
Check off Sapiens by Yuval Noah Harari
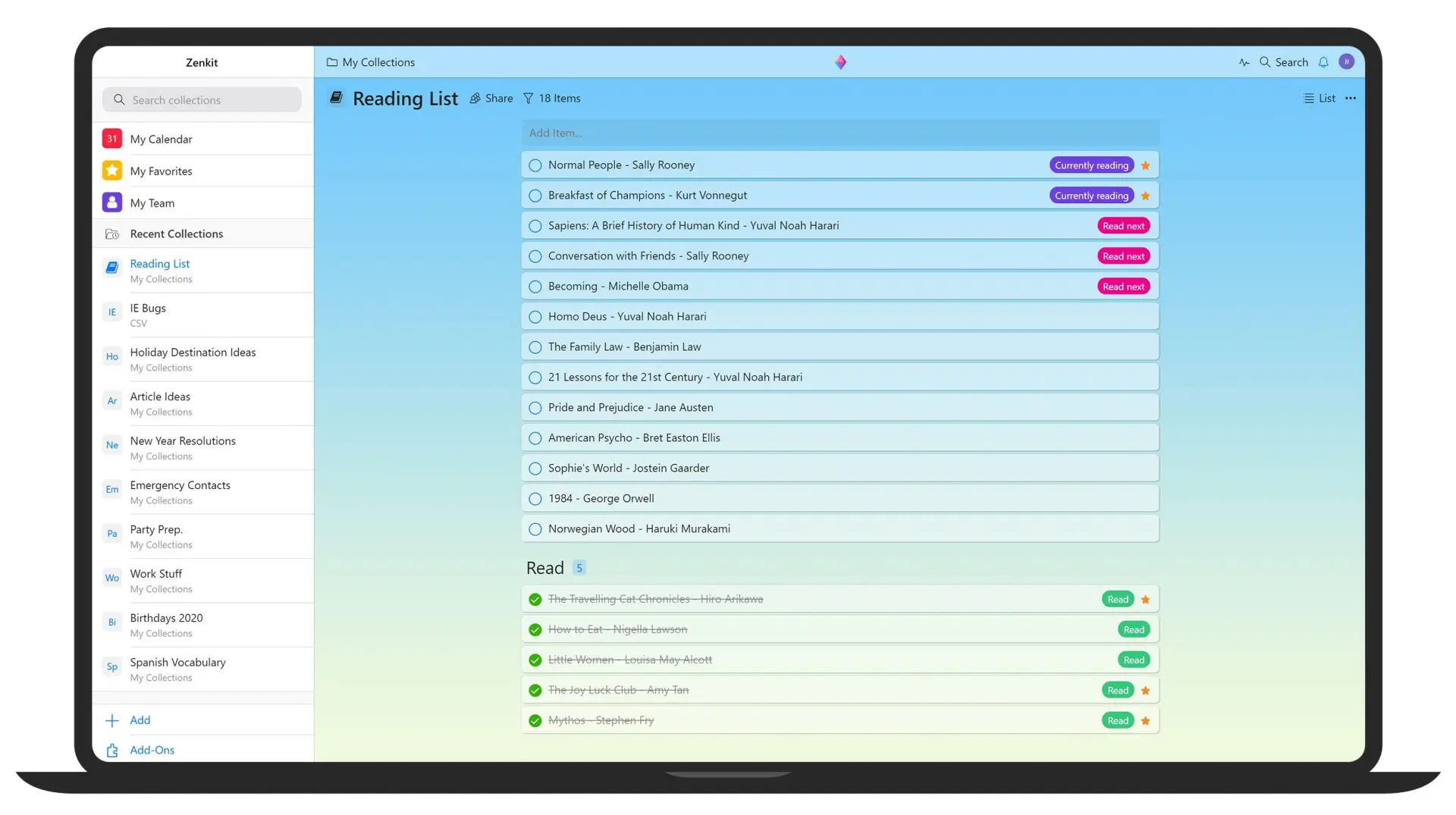[x=535, y=226]
